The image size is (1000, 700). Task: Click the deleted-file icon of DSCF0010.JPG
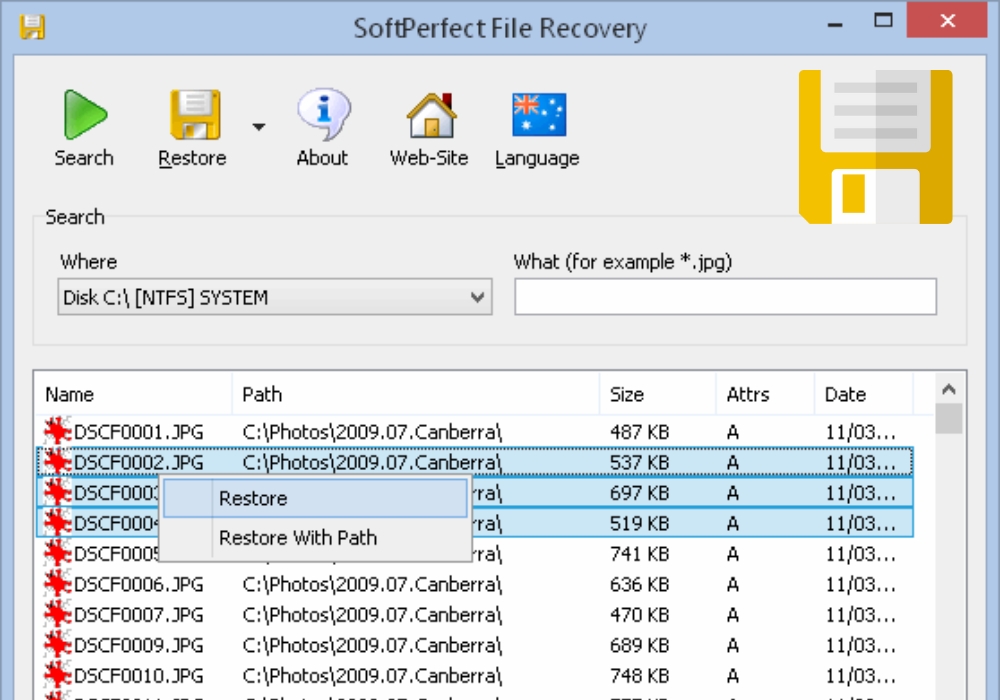pos(57,674)
